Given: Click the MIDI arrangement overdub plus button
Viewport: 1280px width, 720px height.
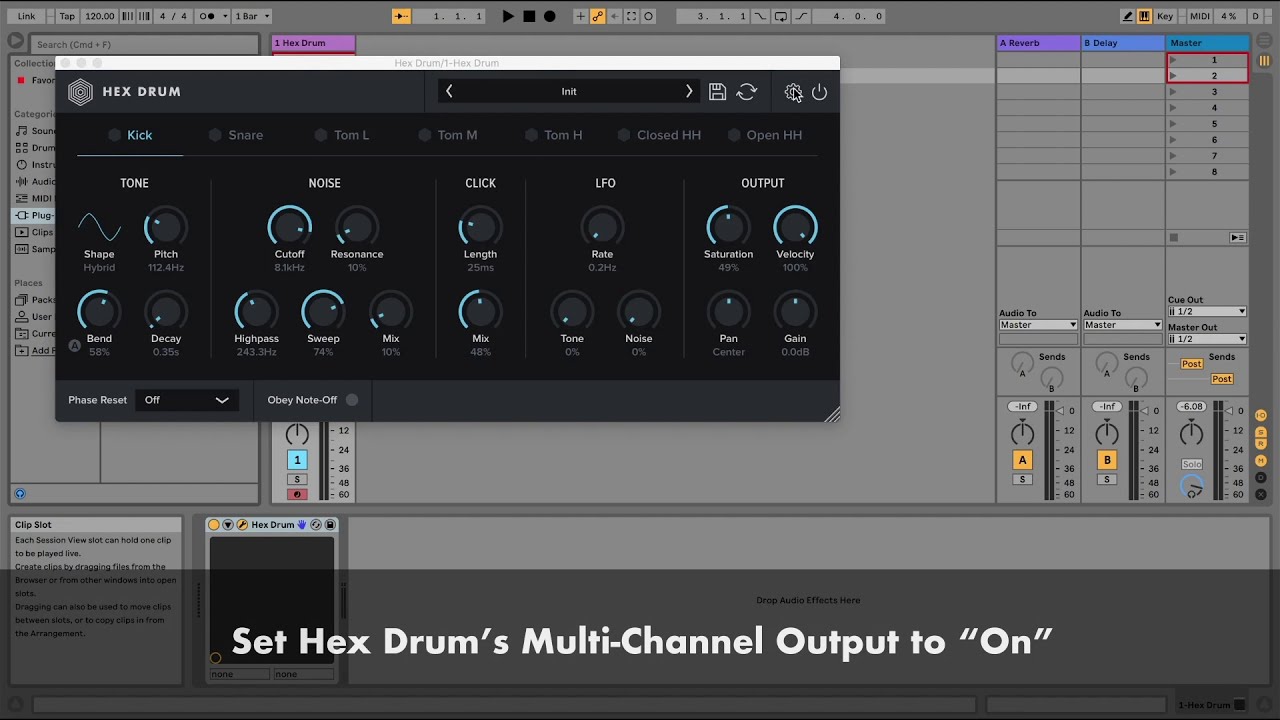Looking at the screenshot, I should coord(580,16).
